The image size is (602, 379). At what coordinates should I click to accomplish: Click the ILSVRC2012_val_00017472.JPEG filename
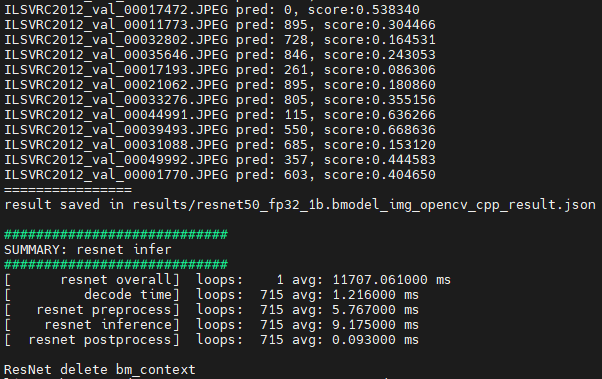116,10
